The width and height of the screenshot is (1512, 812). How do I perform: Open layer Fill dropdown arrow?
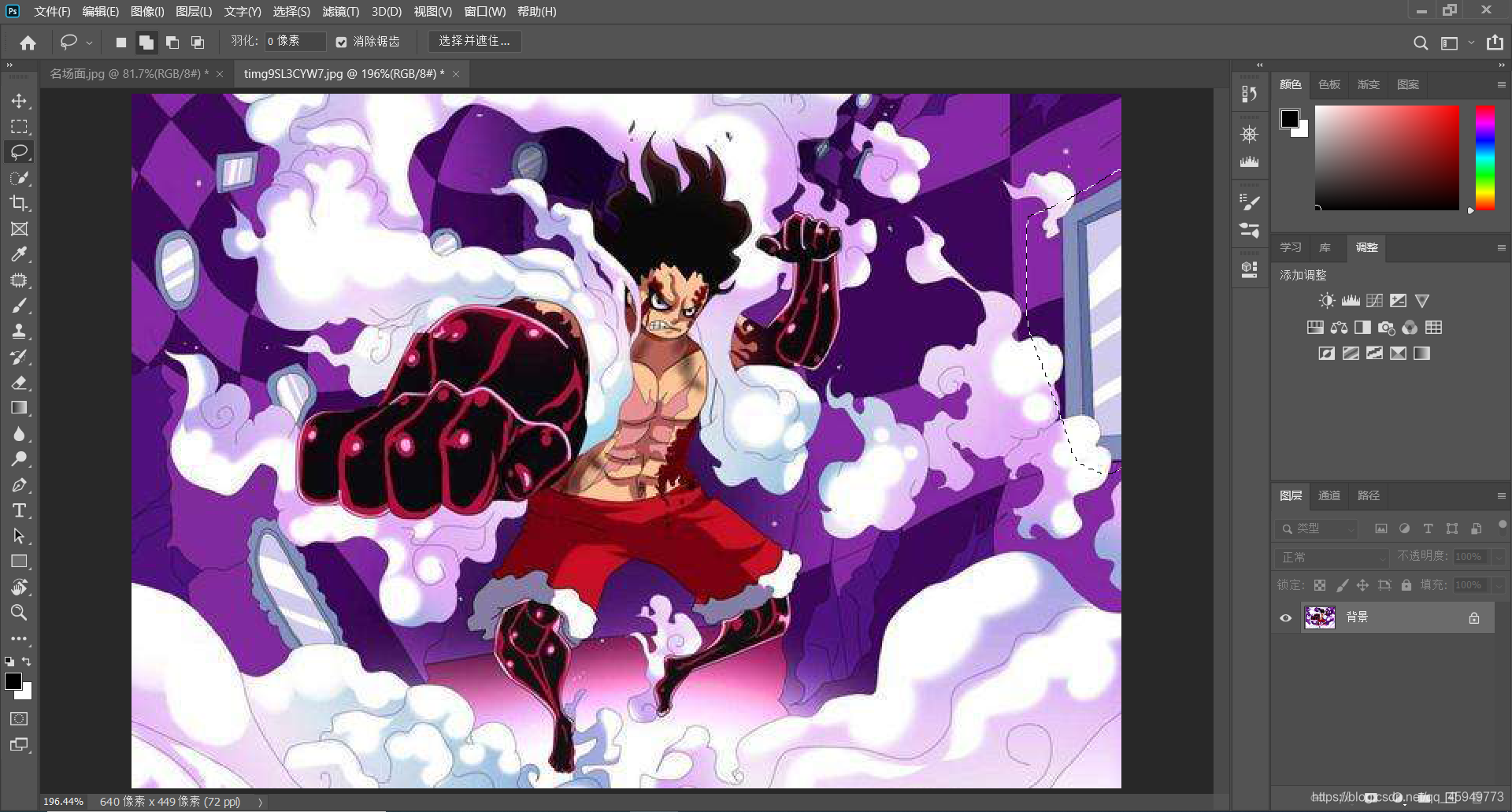click(1499, 585)
